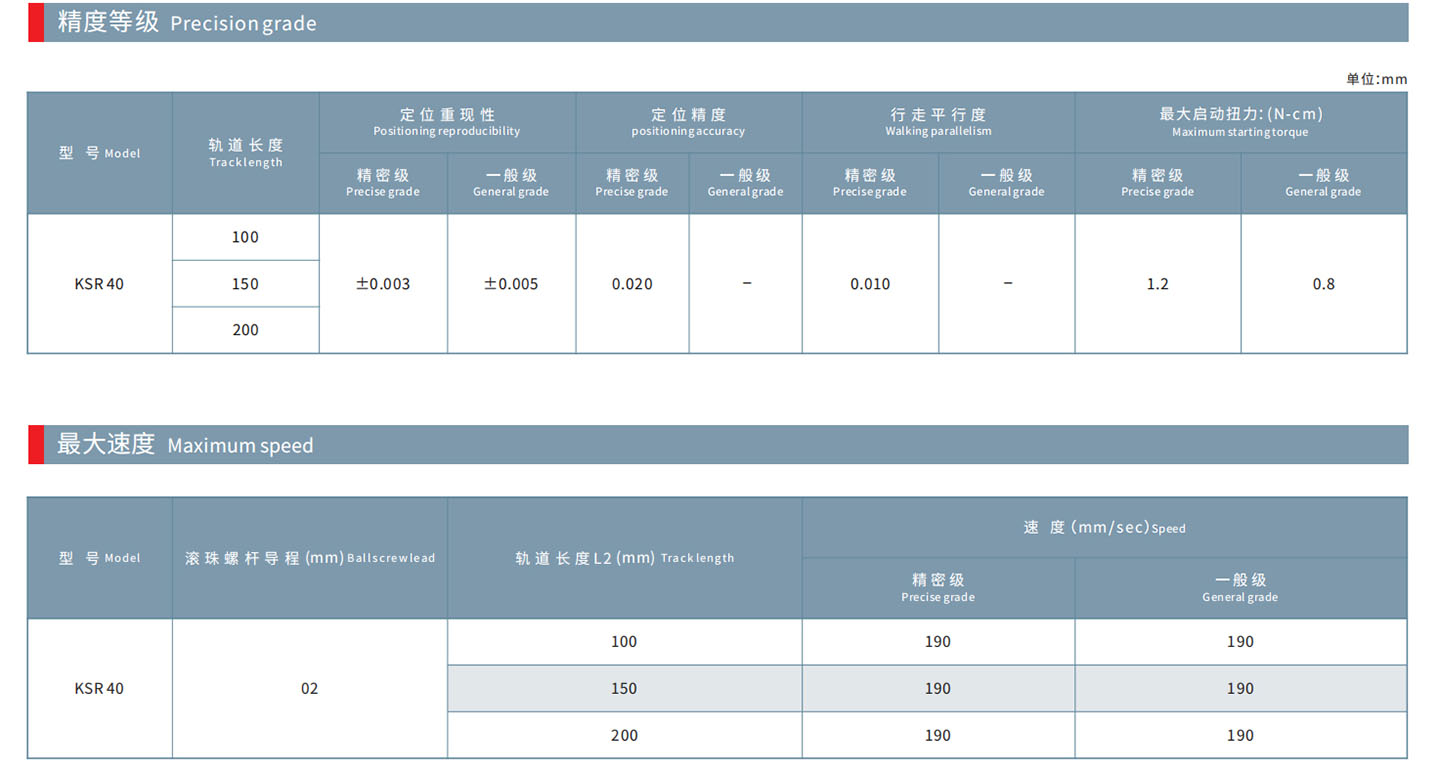Click the 0.8 starting torque value

(x=1323, y=284)
